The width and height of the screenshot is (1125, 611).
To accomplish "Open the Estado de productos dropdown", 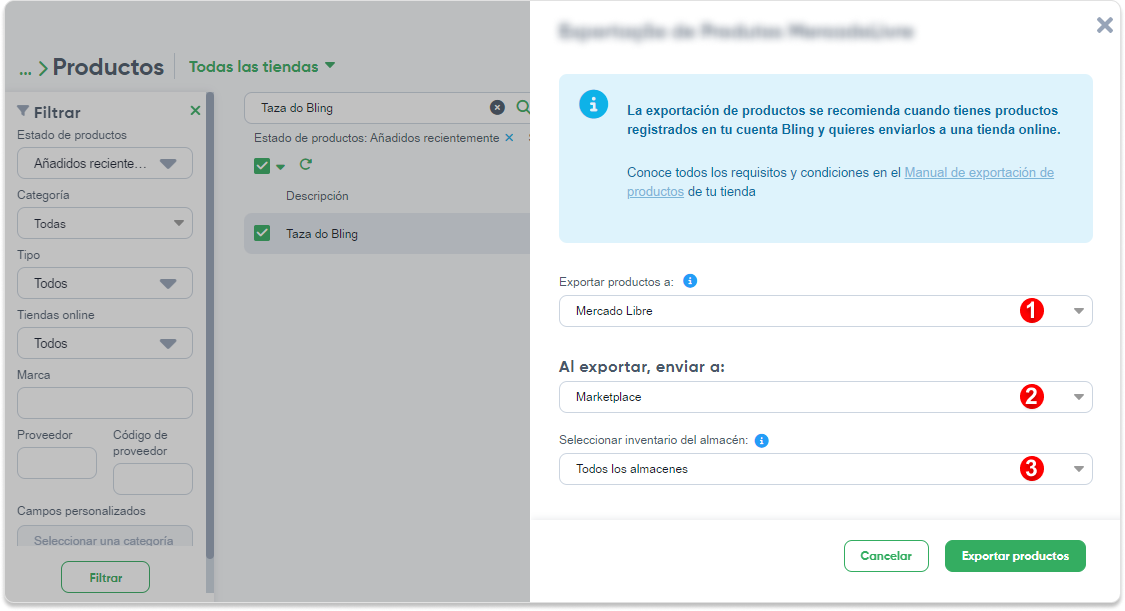I will [105, 164].
